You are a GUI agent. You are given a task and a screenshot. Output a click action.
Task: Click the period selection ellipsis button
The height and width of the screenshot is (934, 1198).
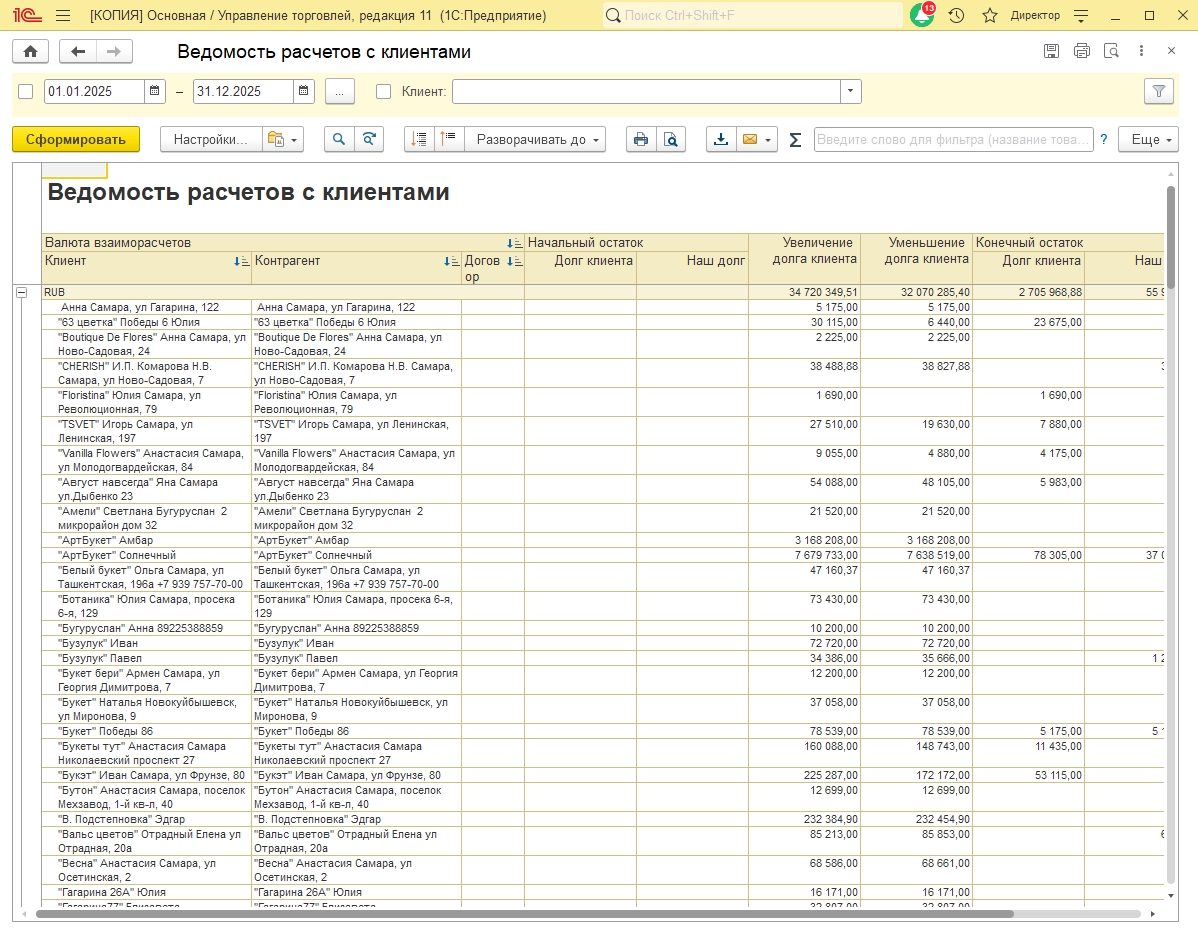(x=340, y=91)
